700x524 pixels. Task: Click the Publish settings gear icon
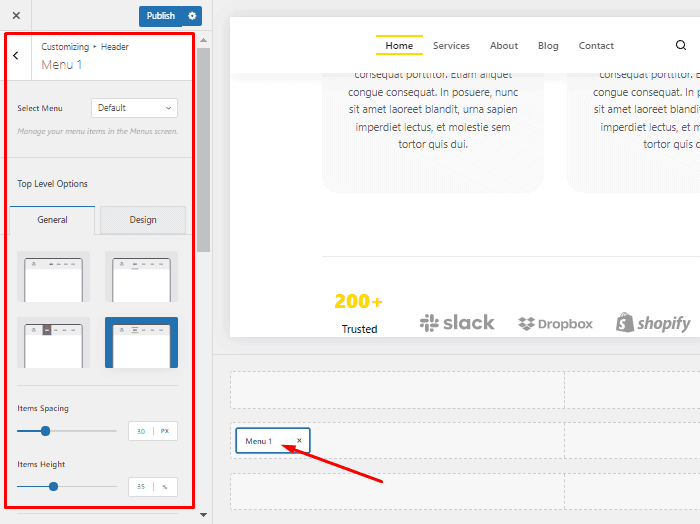point(192,16)
